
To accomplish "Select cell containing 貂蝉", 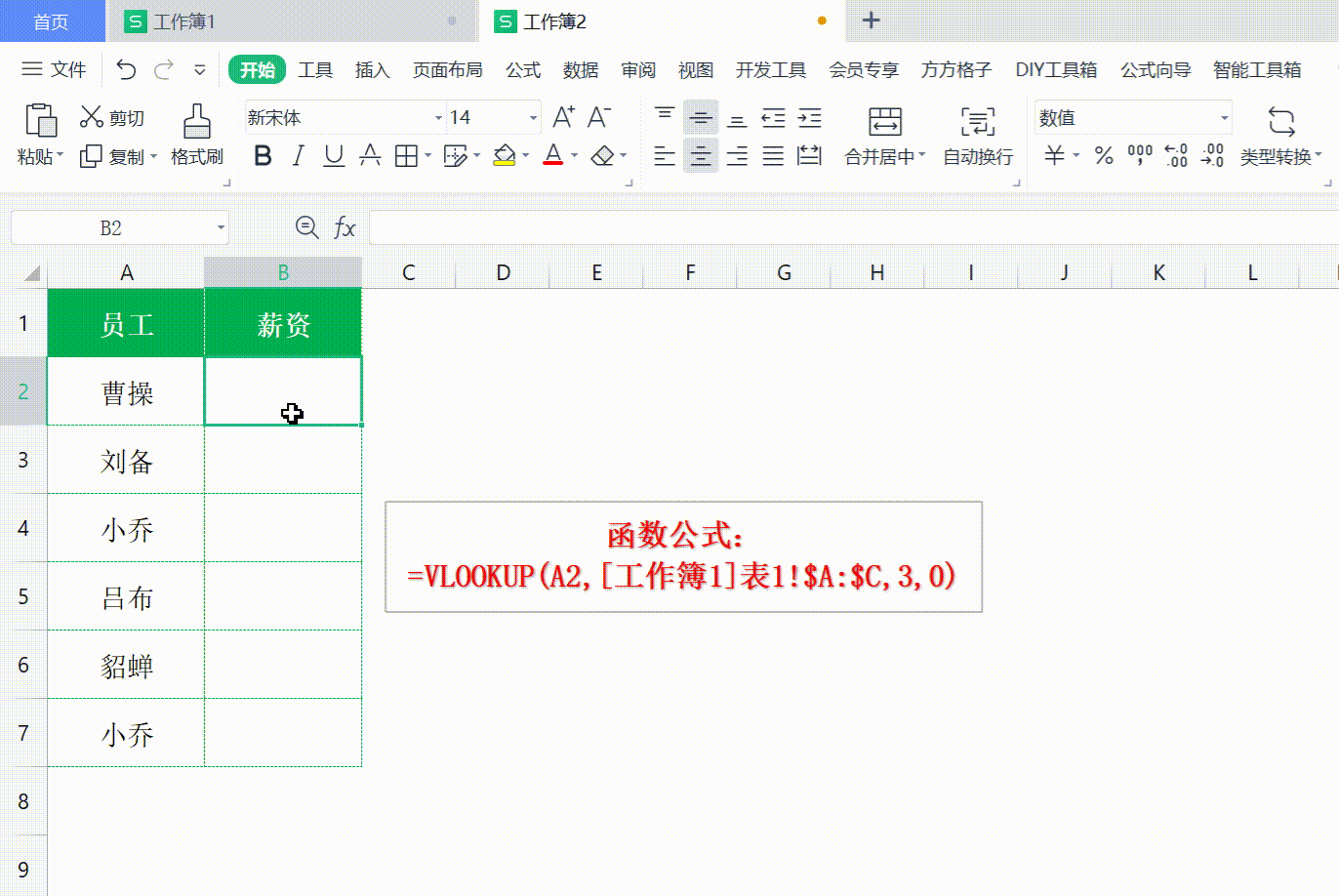I will click(x=126, y=665).
